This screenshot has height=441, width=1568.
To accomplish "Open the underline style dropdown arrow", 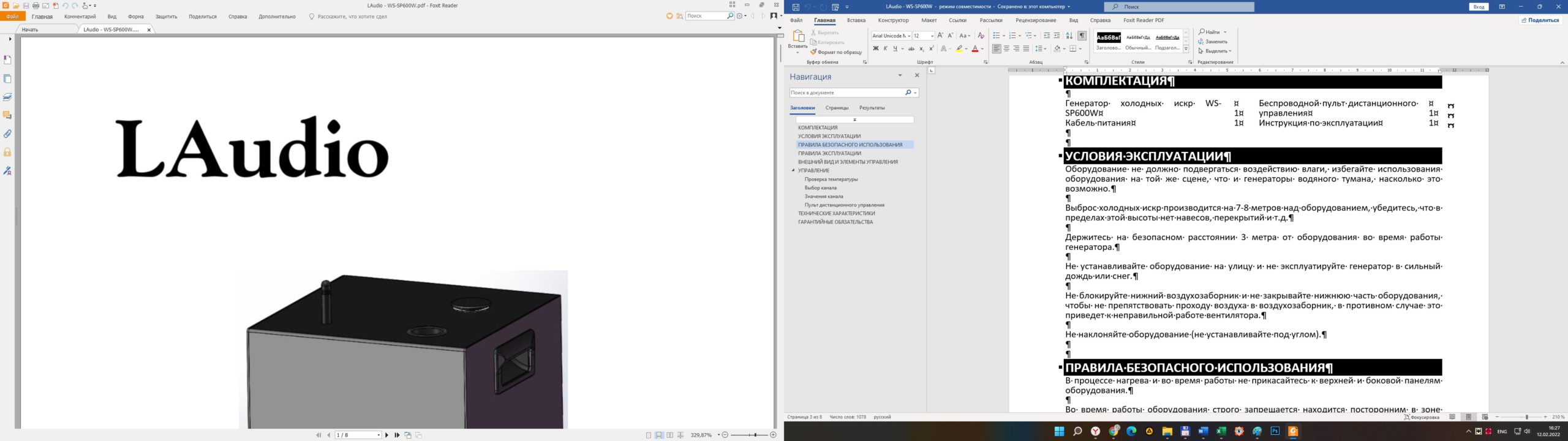I will click(x=902, y=48).
